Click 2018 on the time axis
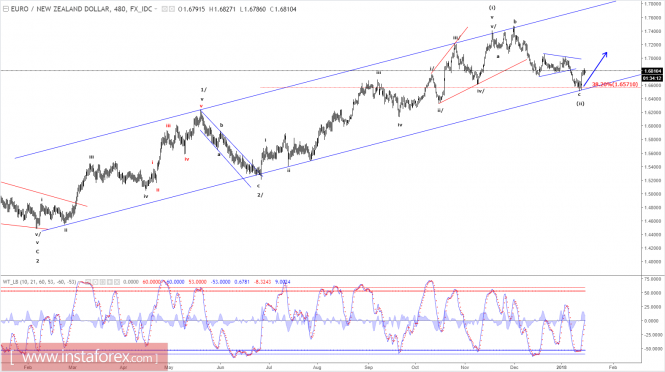The height and width of the screenshot is (372, 665). click(562, 367)
